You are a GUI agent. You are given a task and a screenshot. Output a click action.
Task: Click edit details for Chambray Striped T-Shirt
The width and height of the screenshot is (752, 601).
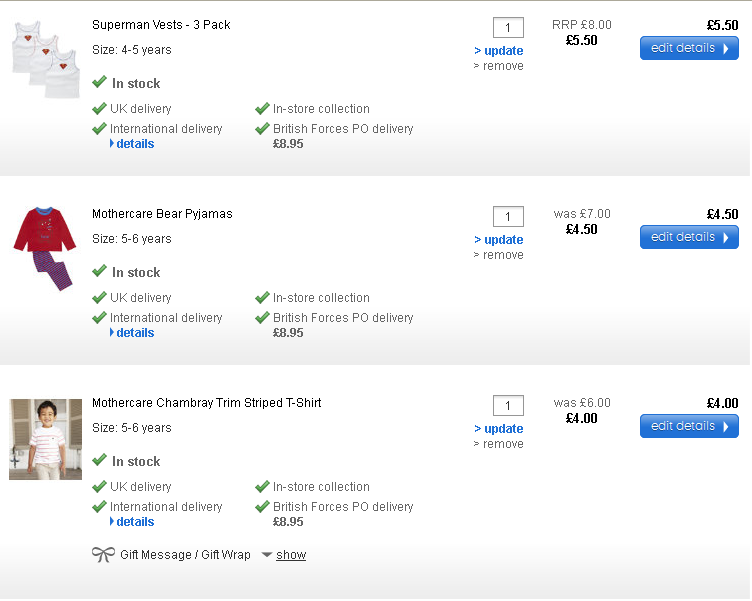pyautogui.click(x=689, y=426)
